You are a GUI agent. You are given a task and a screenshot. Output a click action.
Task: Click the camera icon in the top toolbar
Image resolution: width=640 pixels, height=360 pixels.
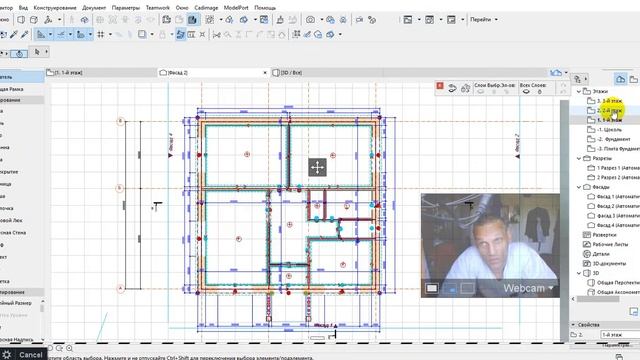coord(311,20)
